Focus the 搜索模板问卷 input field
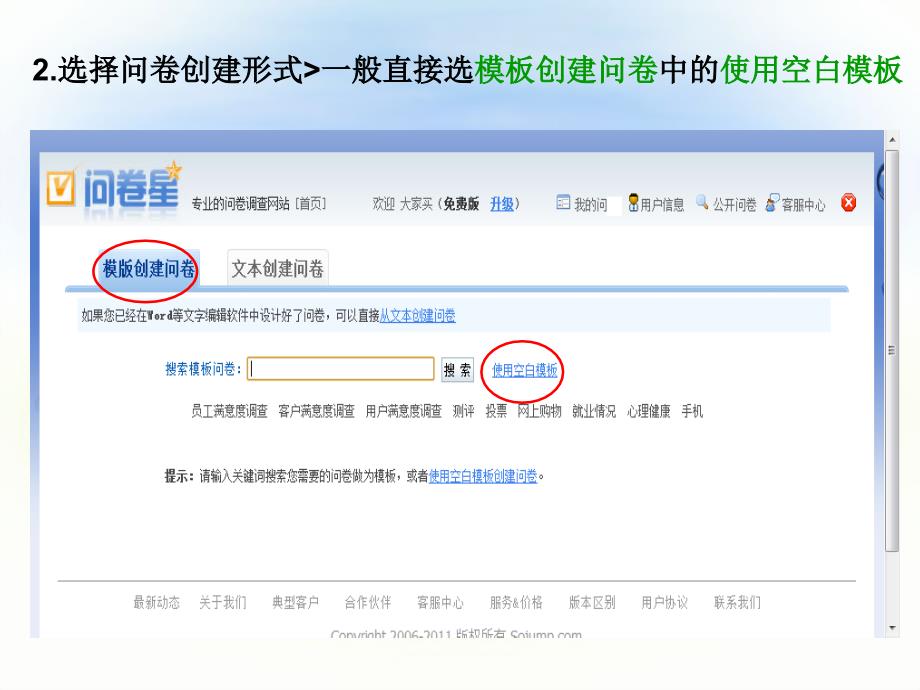920x690 pixels. tap(340, 369)
